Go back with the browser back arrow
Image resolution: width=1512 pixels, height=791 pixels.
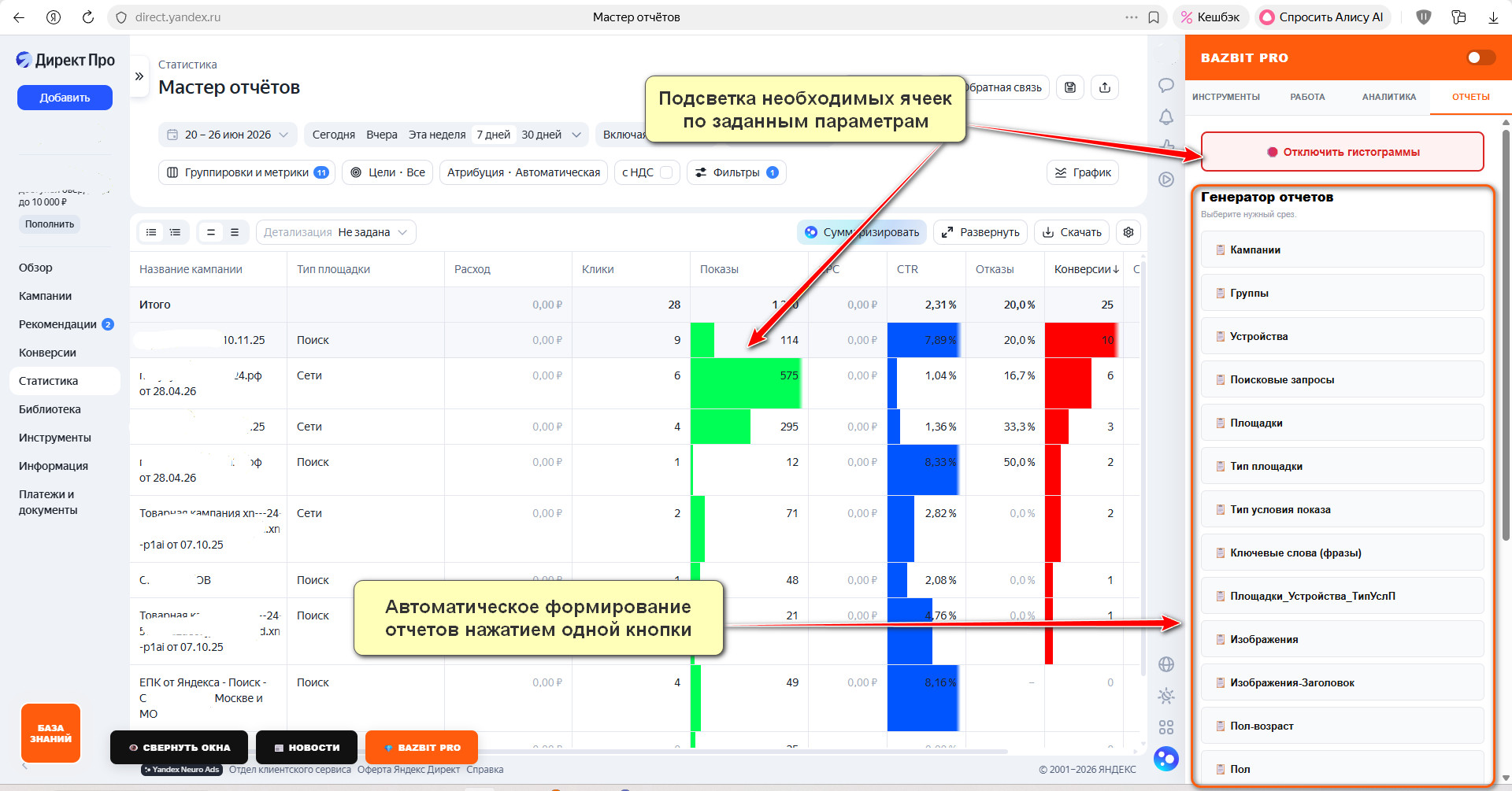(x=19, y=17)
